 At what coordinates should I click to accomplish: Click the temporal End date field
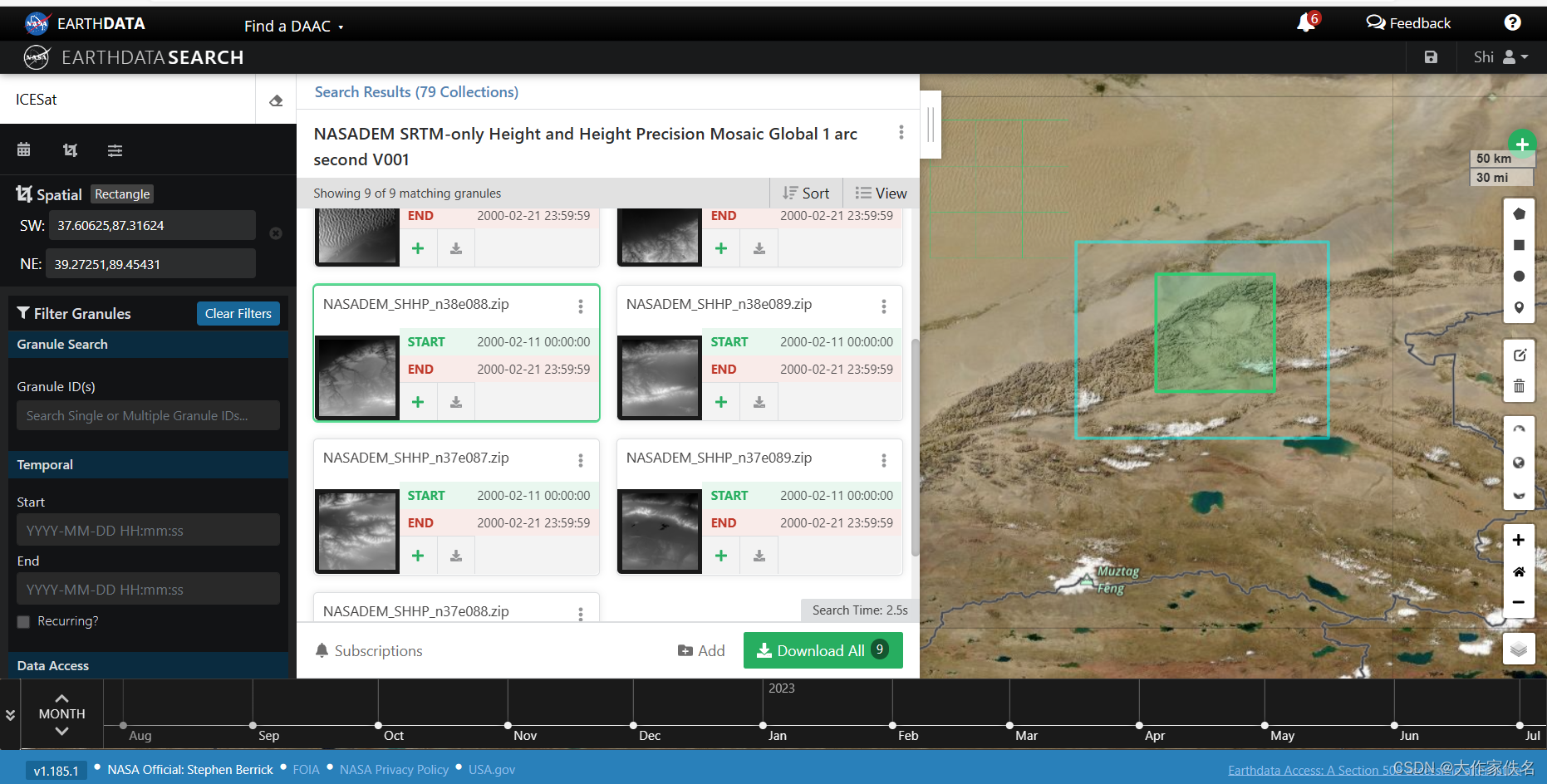(148, 589)
